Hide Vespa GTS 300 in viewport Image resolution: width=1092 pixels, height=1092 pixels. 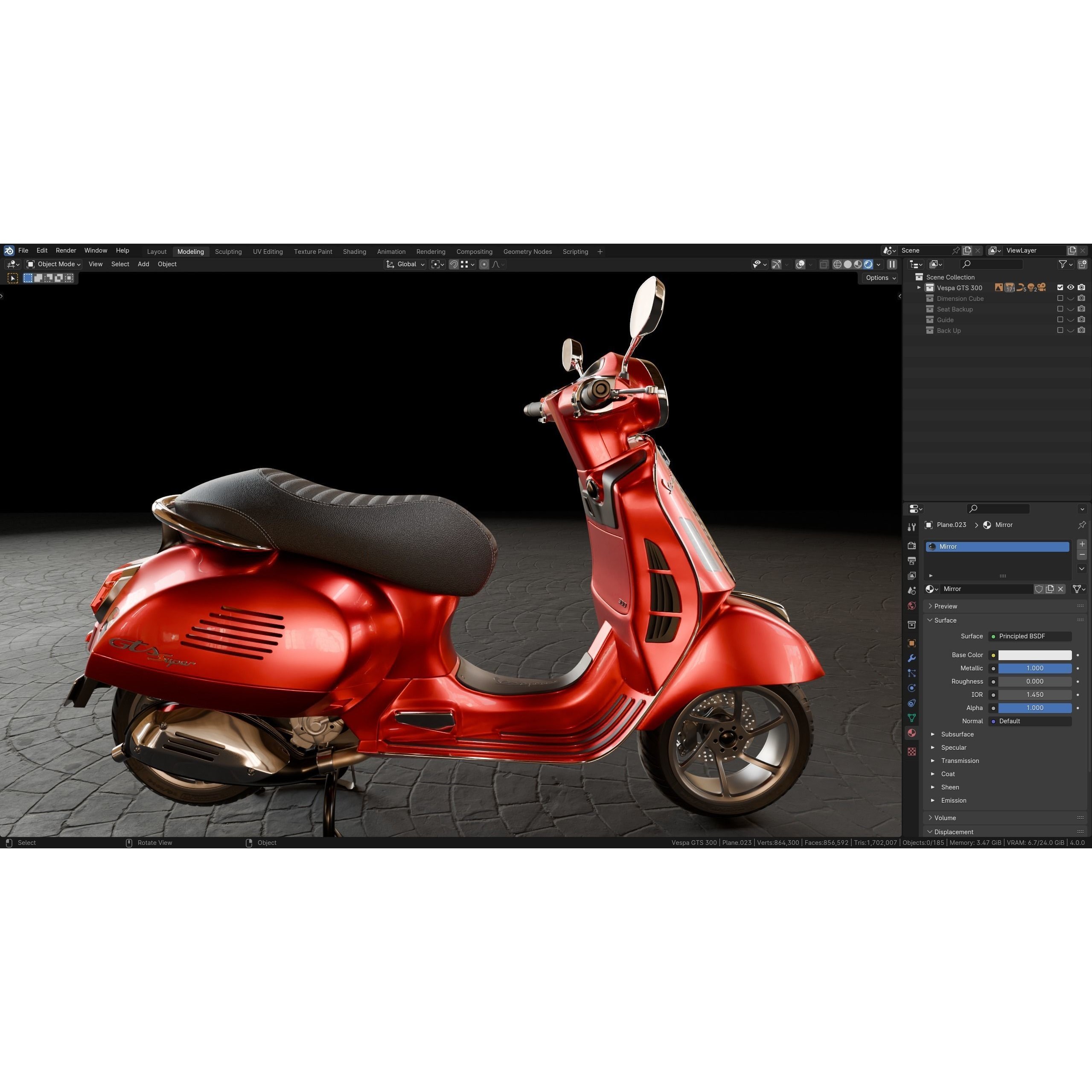coord(1071,288)
